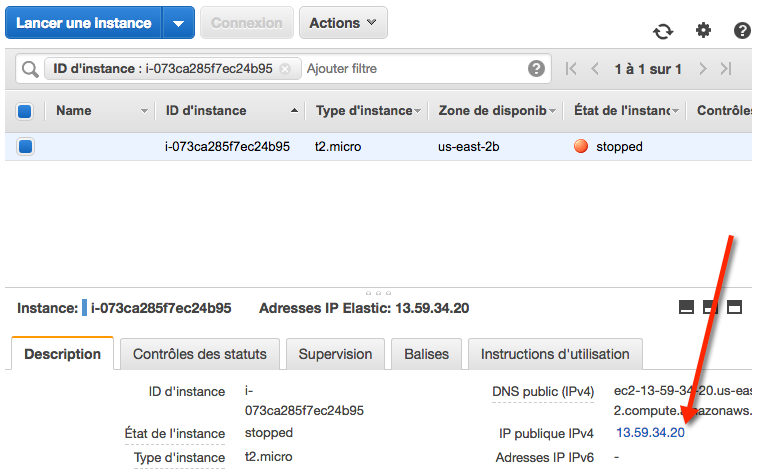The image size is (760, 470).
Task: Open the dropdown arrow beside Lancer une instance
Action: point(178,23)
